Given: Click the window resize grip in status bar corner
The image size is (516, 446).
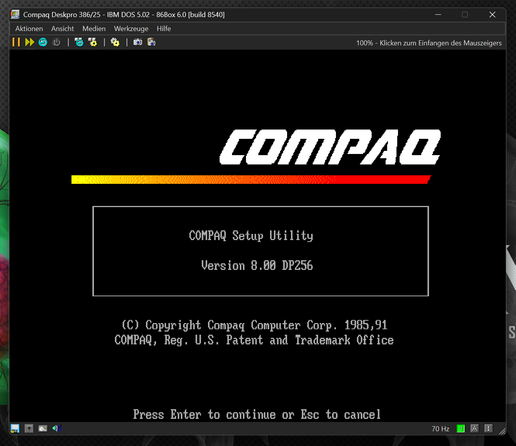Looking at the screenshot, I should (502, 431).
